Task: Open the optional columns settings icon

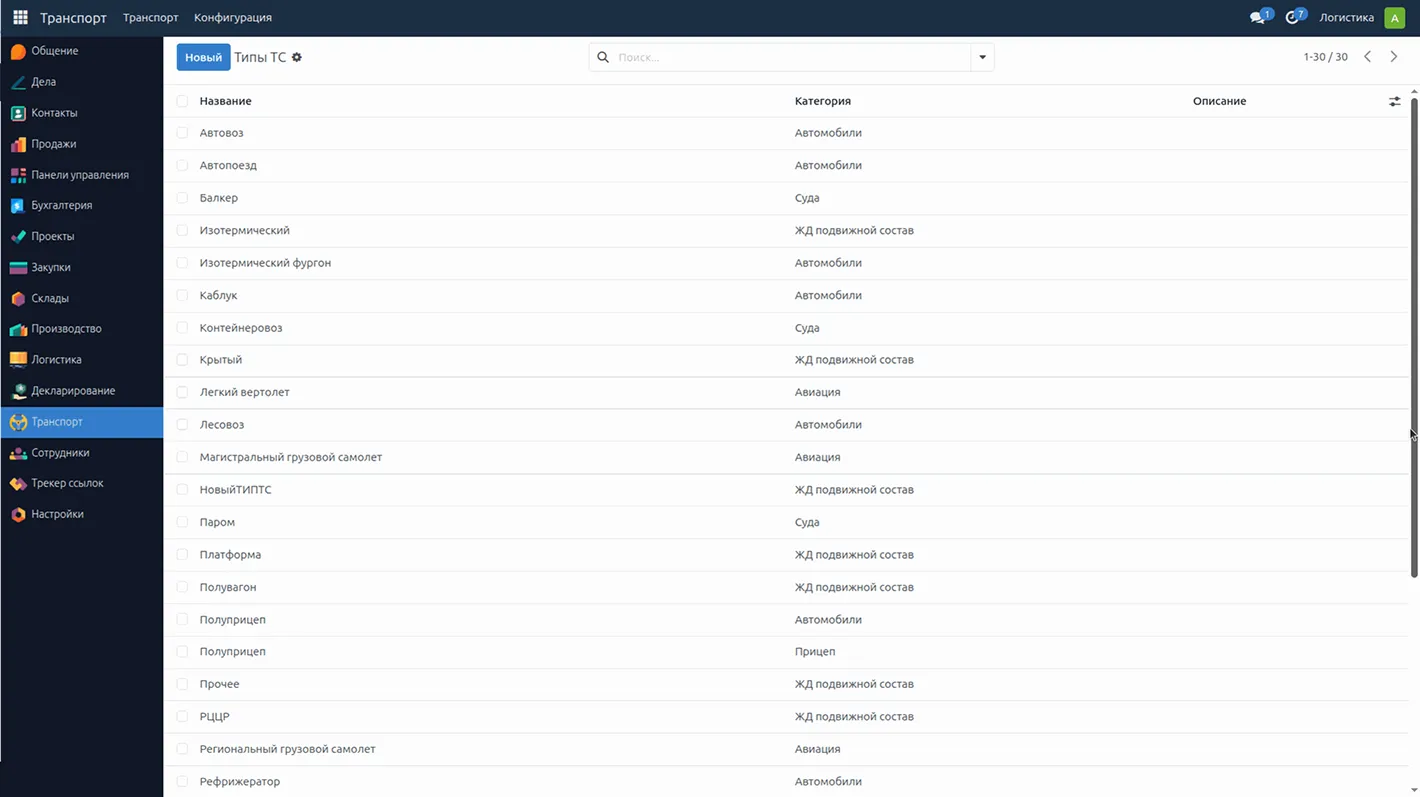Action: 1395,101
